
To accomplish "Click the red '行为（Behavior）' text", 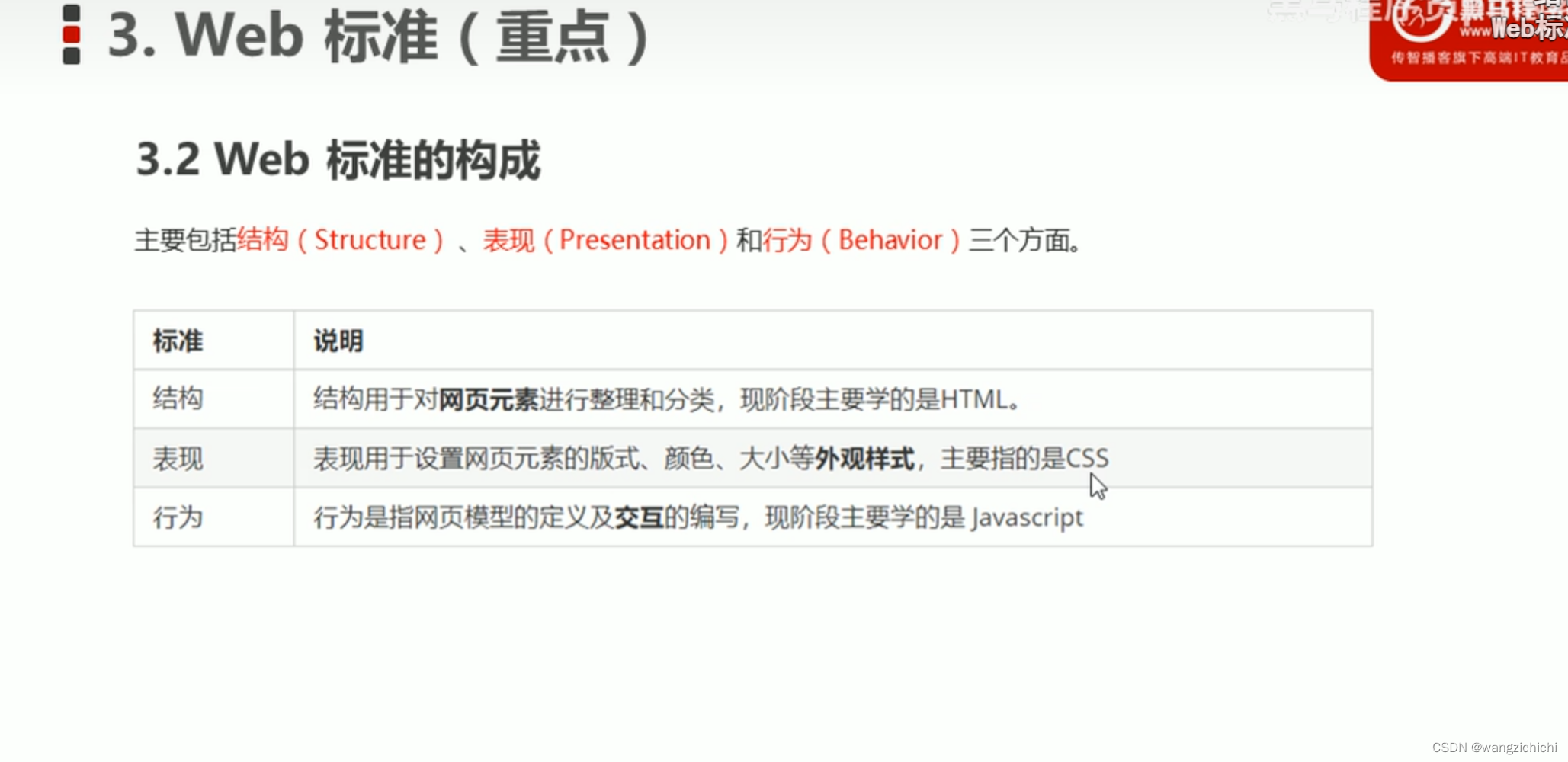I will click(x=861, y=240).
